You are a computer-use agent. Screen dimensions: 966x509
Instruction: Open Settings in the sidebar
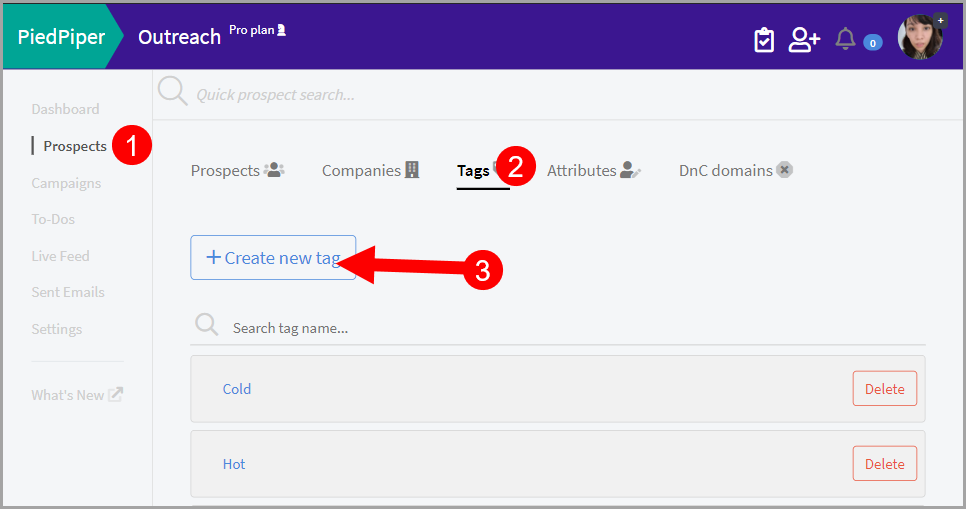[x=57, y=329]
